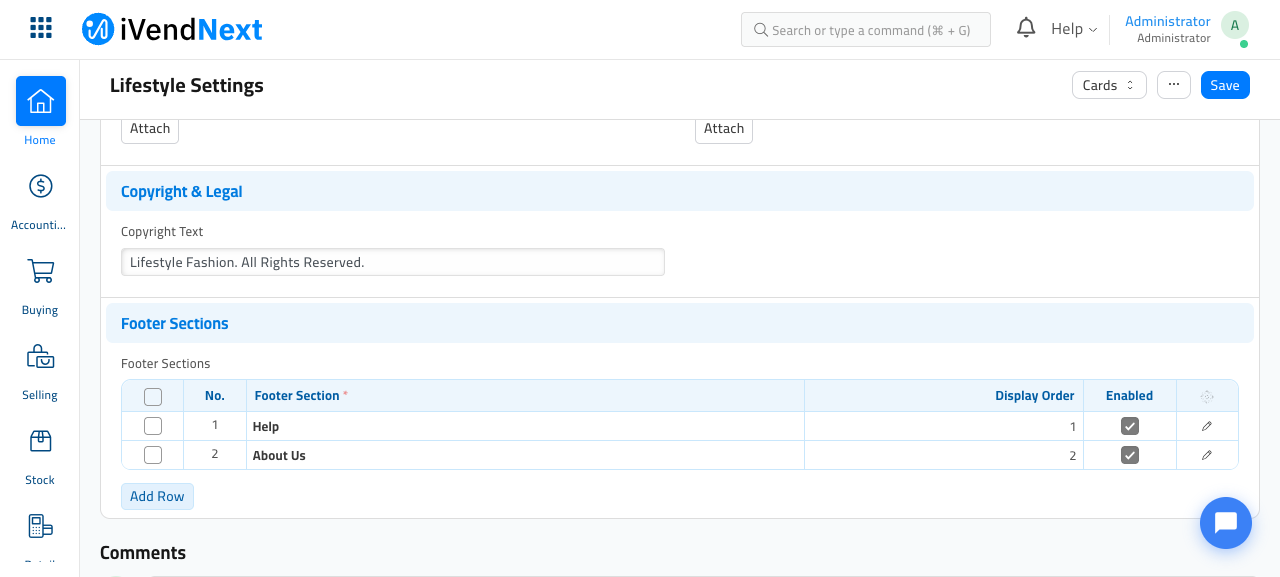
Task: Select the About Us row checkbox
Action: [153, 455]
